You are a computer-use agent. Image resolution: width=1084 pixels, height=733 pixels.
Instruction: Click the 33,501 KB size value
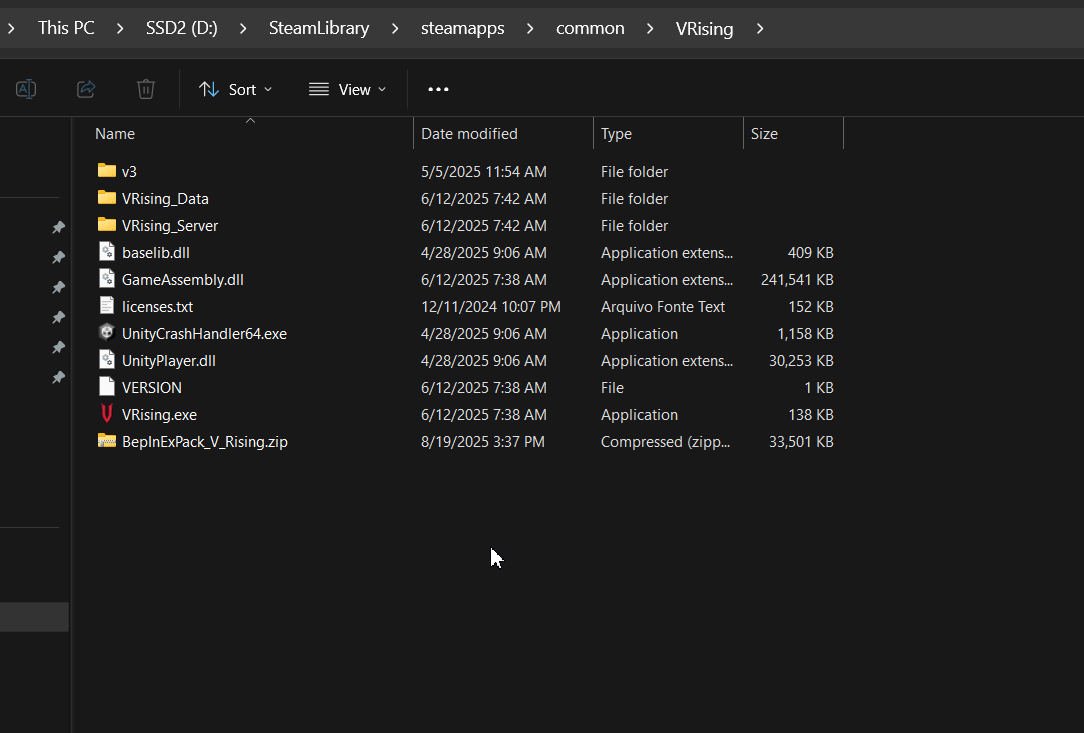click(x=801, y=441)
